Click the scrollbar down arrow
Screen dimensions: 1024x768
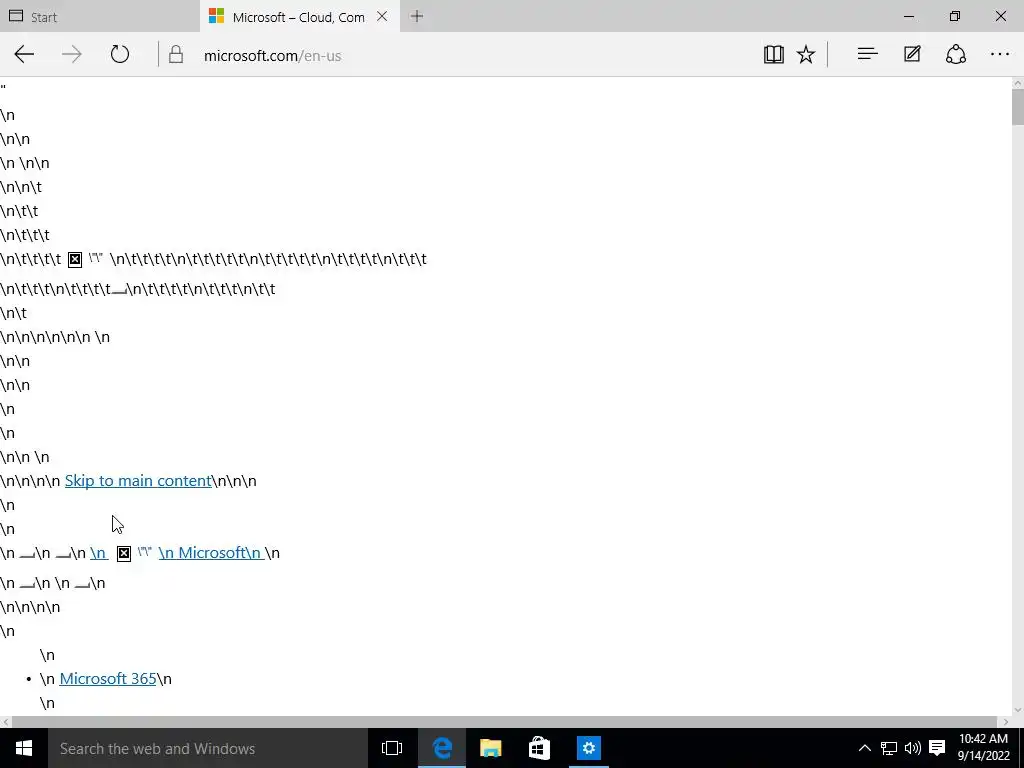(x=1017, y=710)
